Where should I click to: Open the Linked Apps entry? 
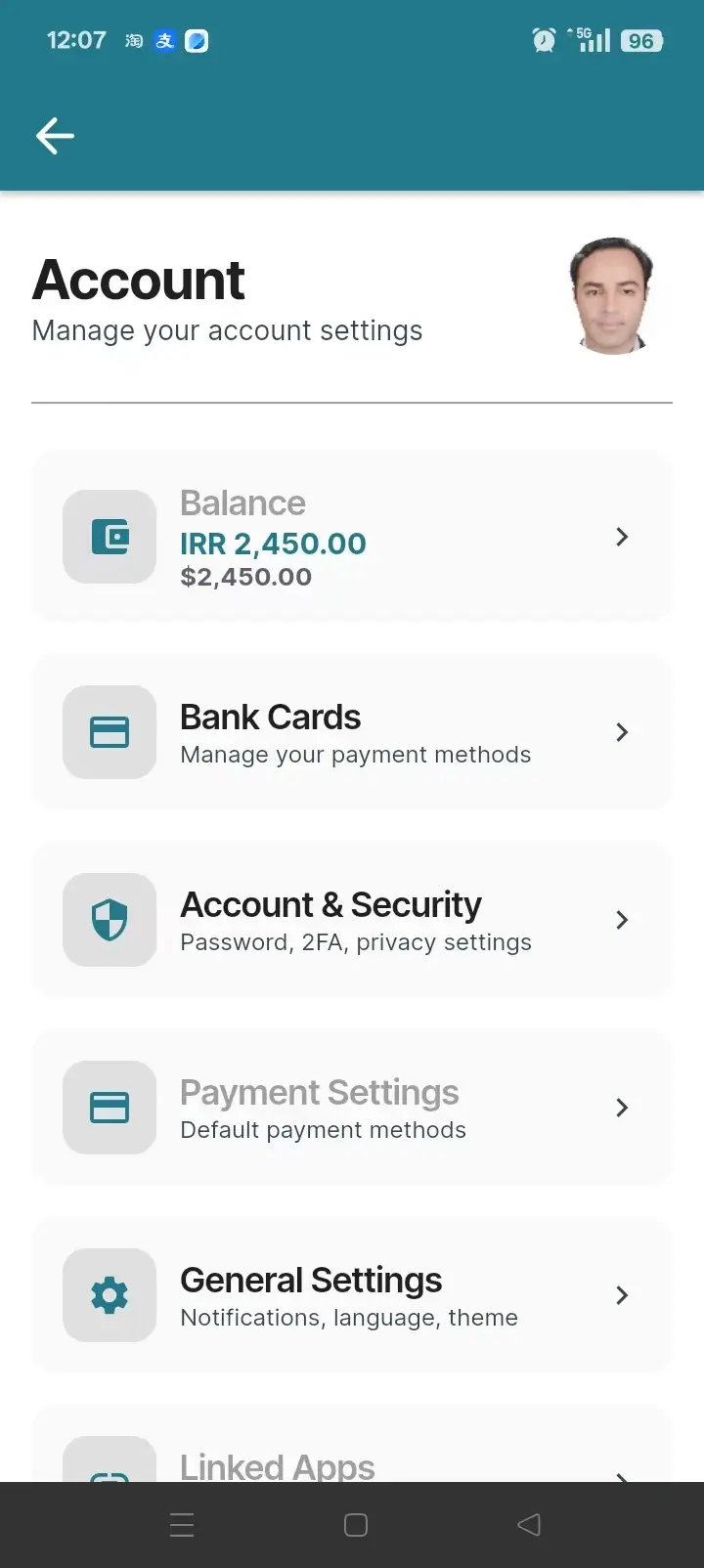278,1464
